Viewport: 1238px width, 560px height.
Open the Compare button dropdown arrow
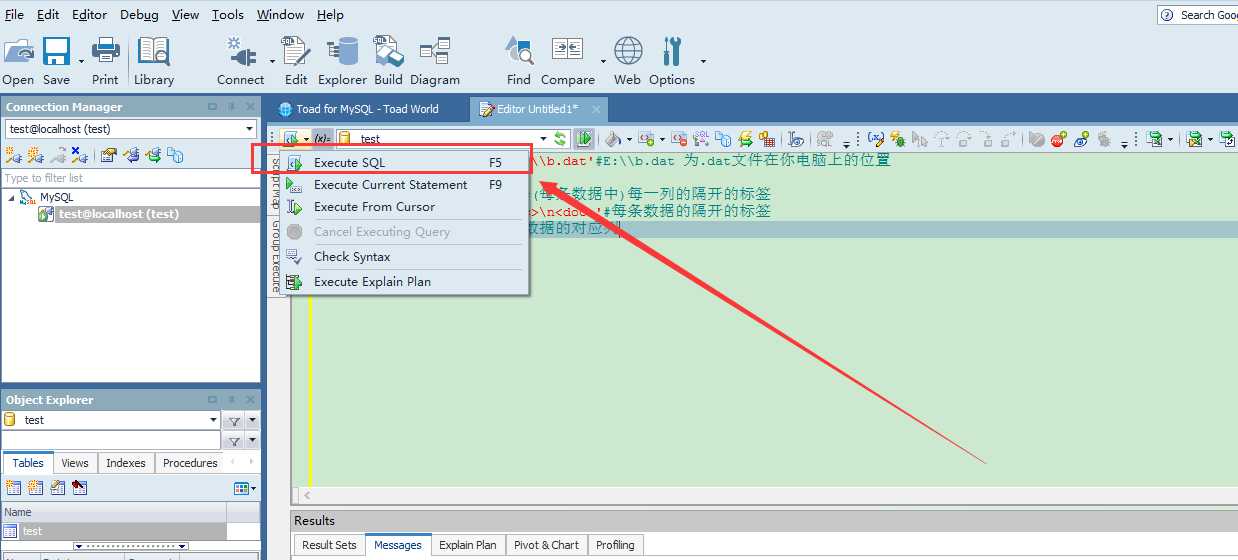tap(602, 59)
